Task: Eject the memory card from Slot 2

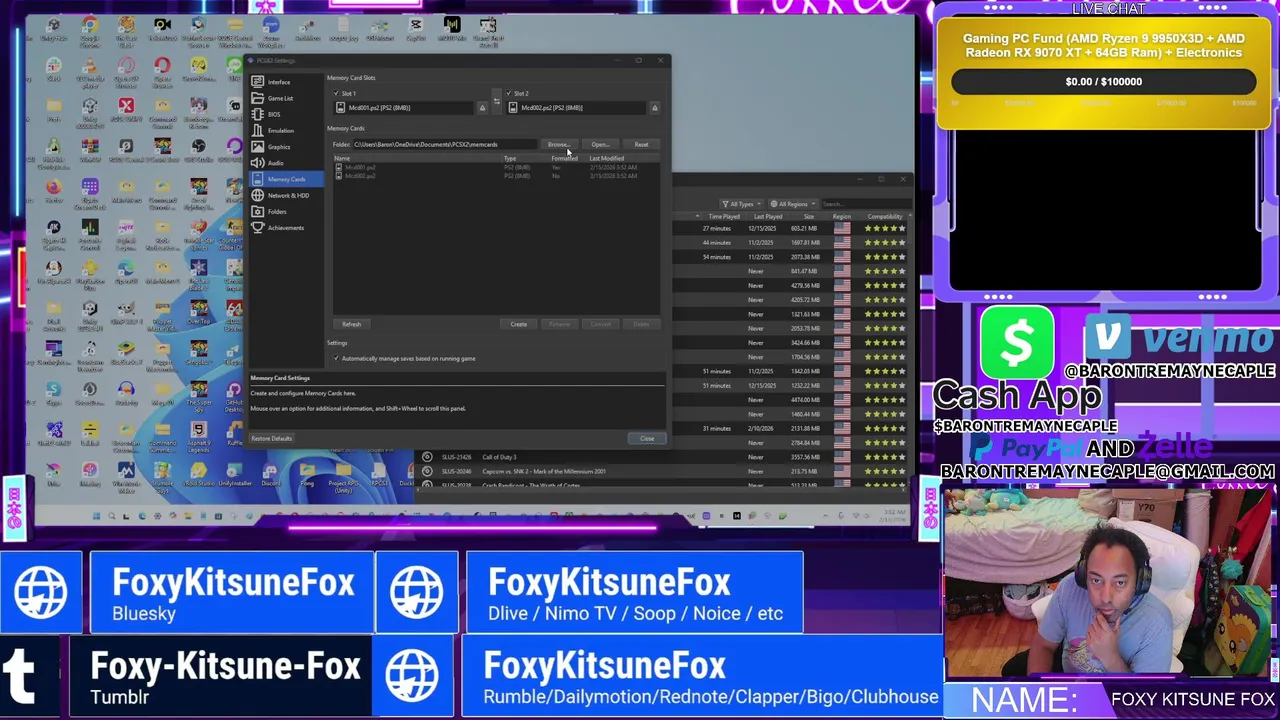Action: (655, 108)
